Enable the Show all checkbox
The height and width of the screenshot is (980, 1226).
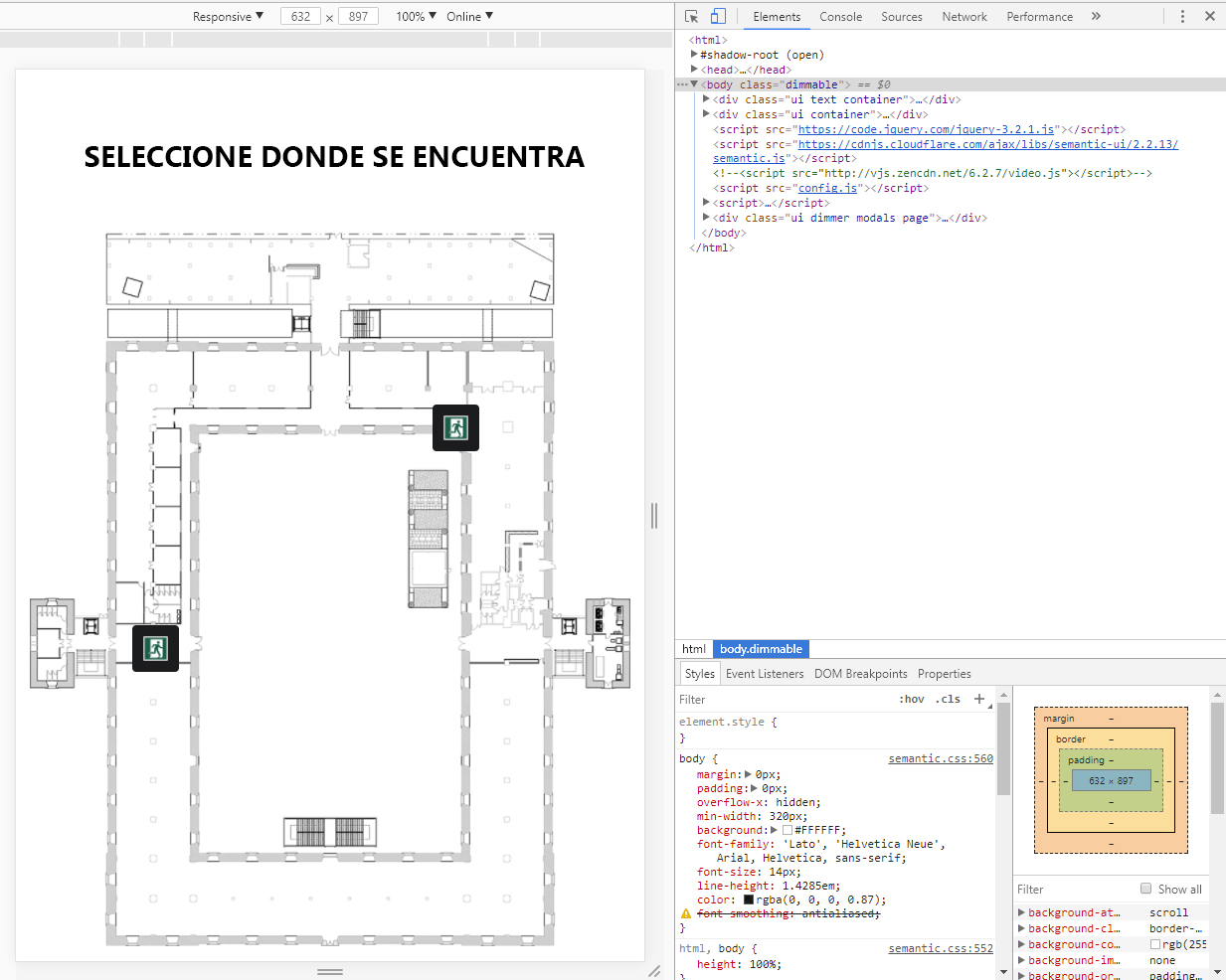tap(1145, 889)
